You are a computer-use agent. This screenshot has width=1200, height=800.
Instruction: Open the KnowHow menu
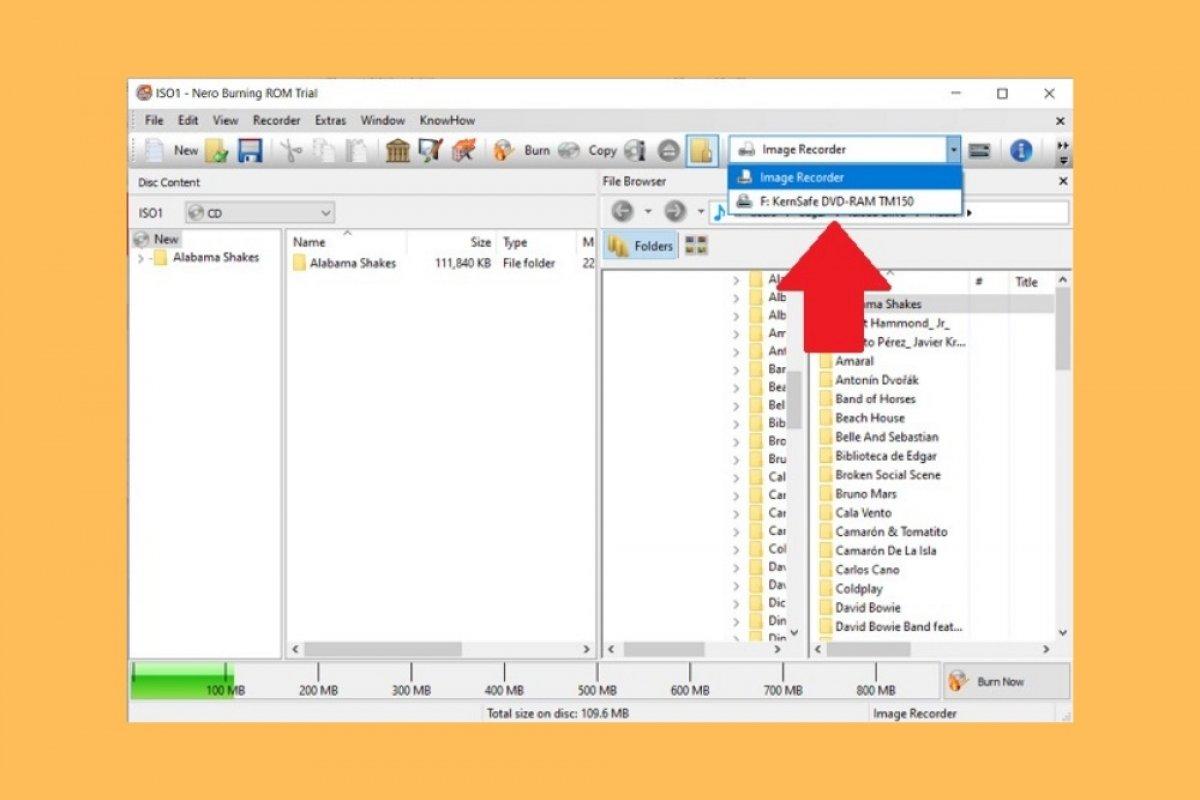(x=447, y=120)
